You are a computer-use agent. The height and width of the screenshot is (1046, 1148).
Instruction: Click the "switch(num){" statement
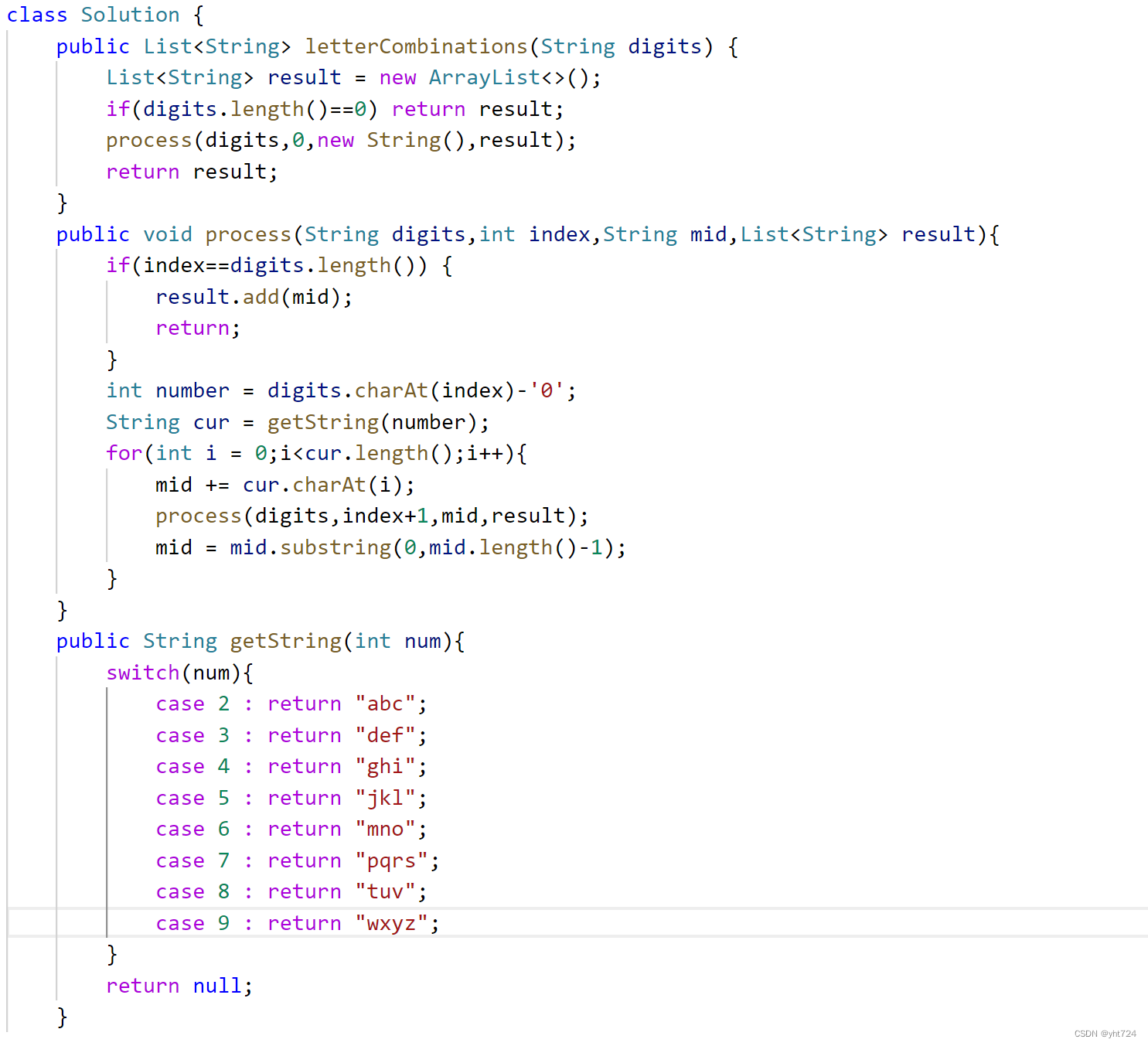coord(179,673)
